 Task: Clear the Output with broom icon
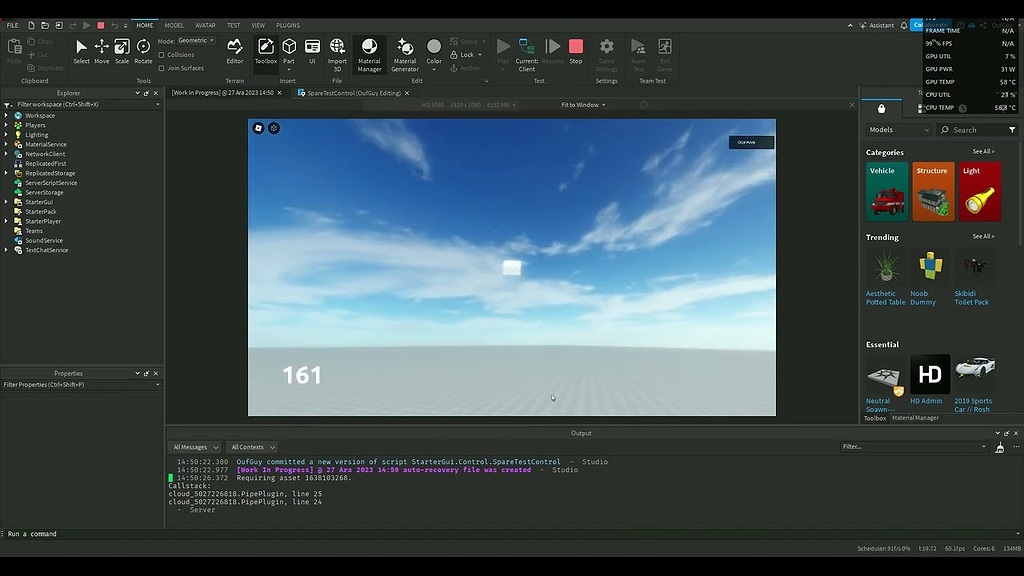pyautogui.click(x=999, y=447)
